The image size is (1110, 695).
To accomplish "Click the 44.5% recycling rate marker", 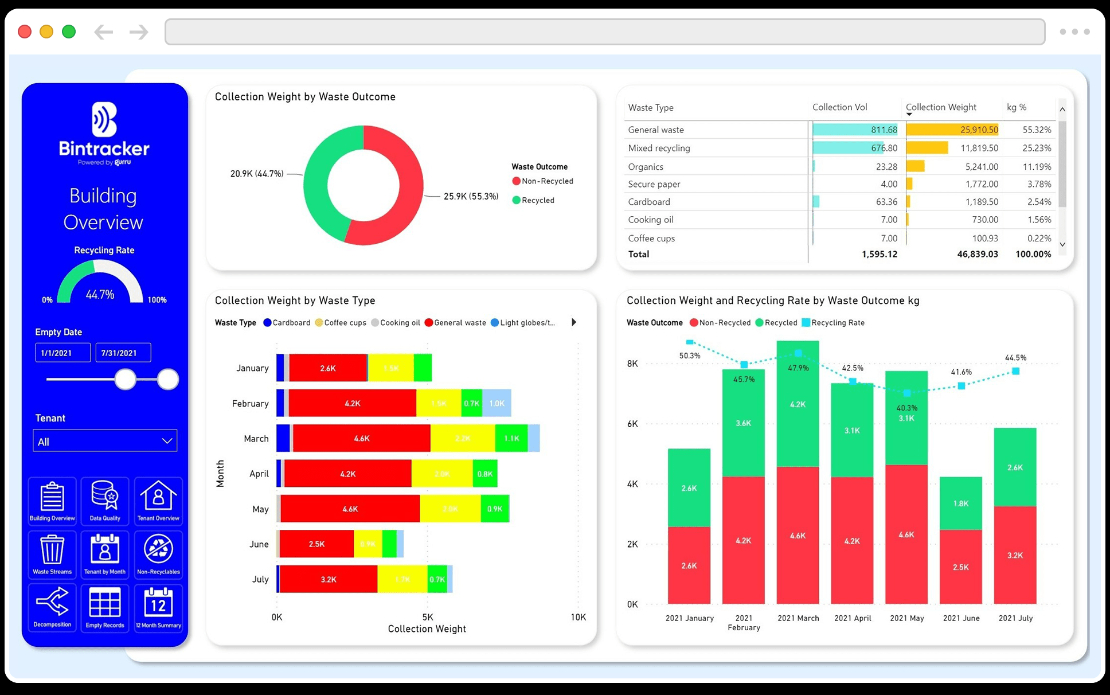I will point(1015,371).
